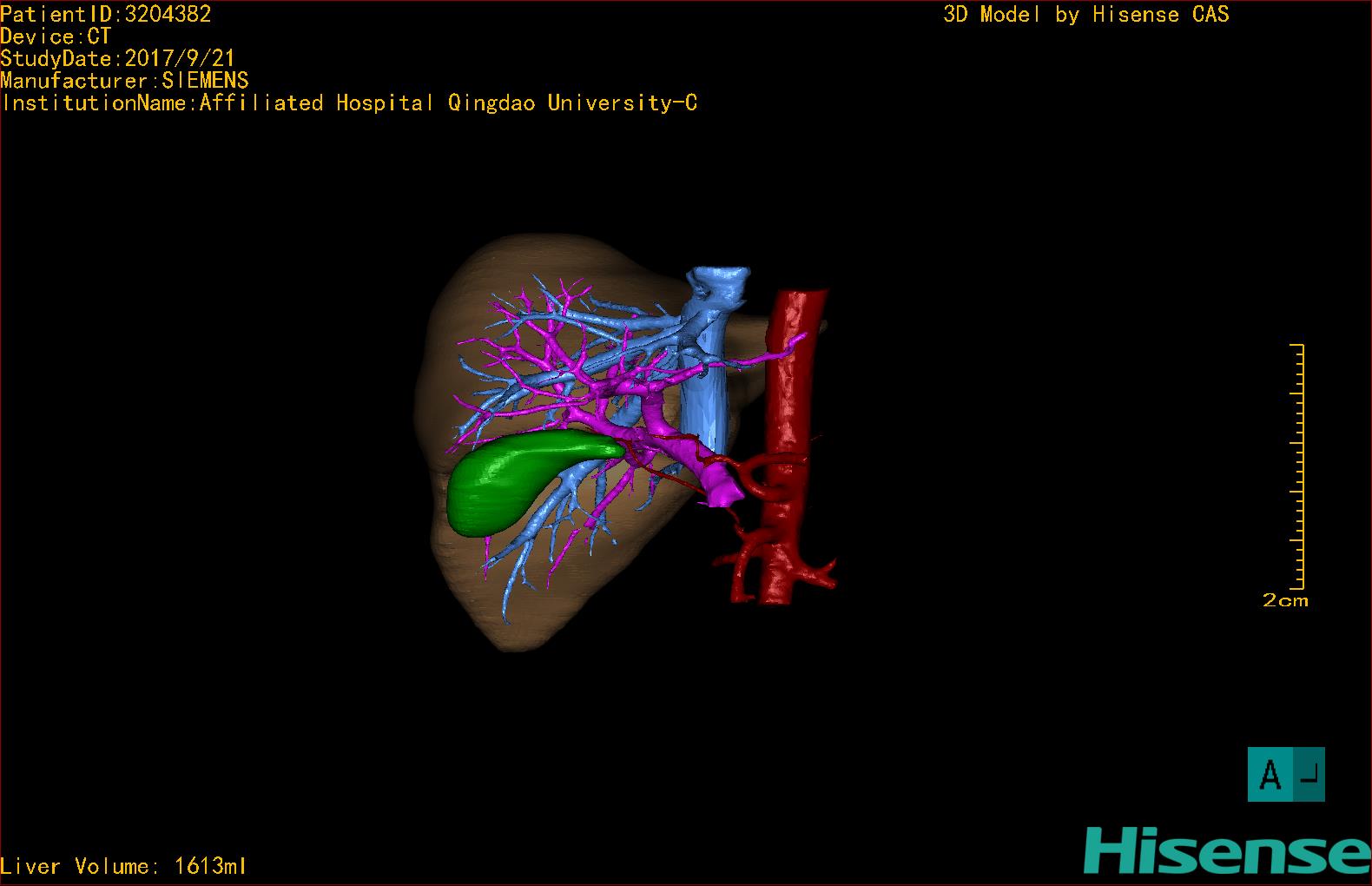The image size is (1372, 886).
Task: Click the InstitutionName Qingdao University text
Action: 349,103
